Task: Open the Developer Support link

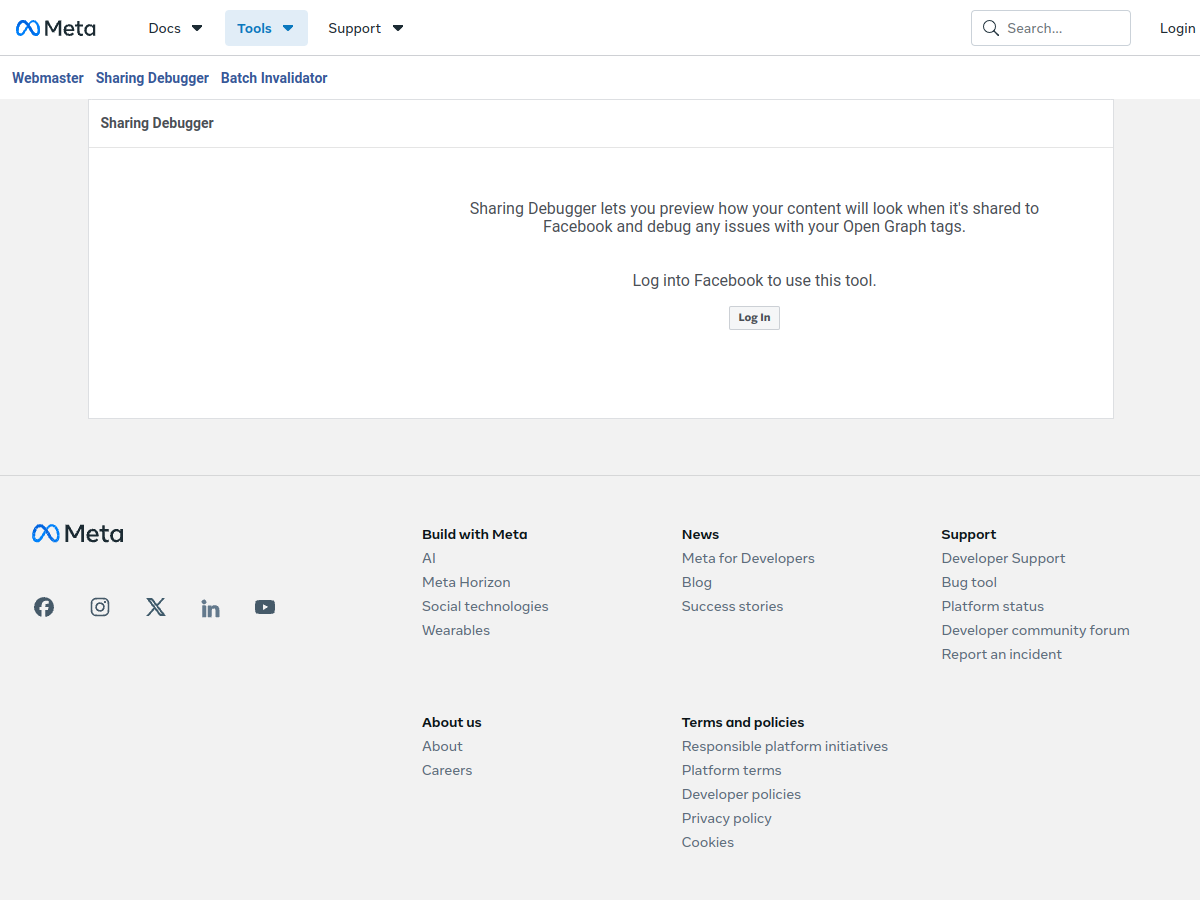Action: pos(1003,558)
